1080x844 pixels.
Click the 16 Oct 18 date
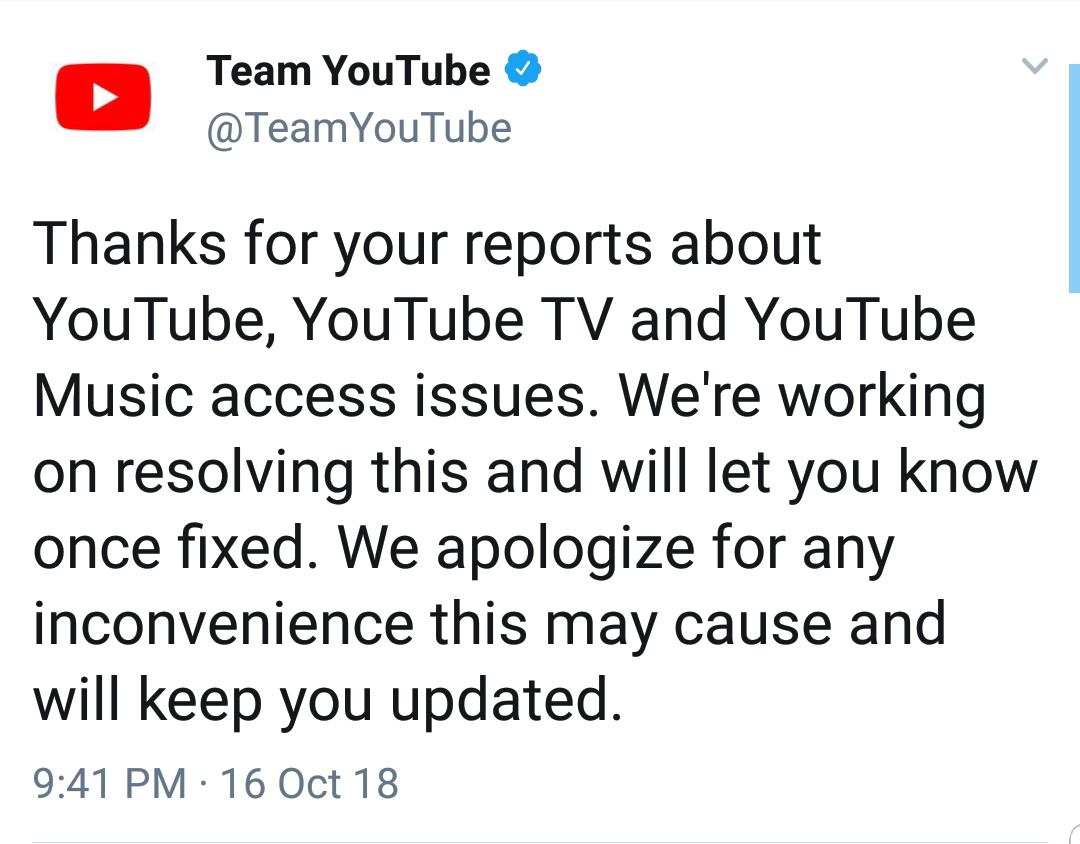point(309,783)
